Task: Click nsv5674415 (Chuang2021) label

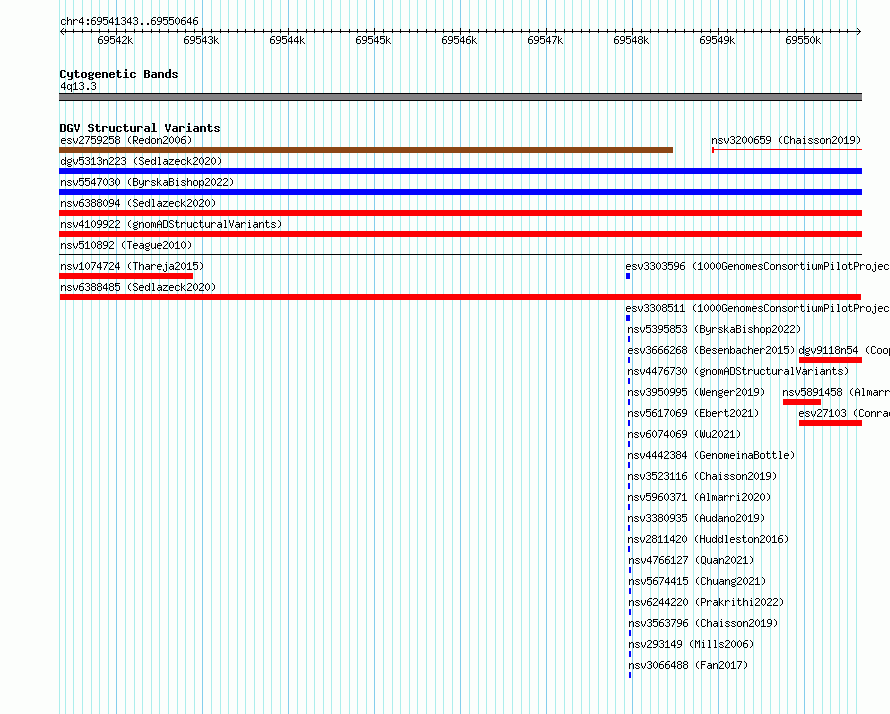Action: click(697, 581)
